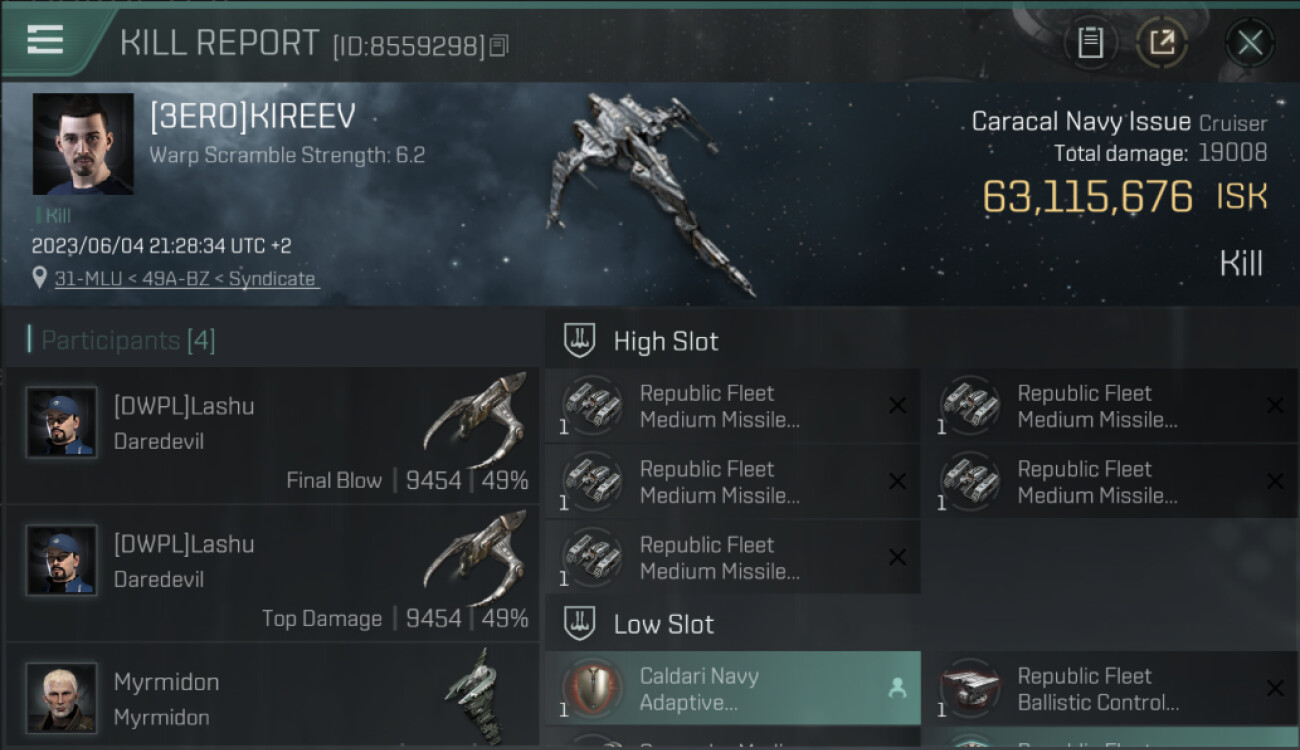This screenshot has width=1300, height=750.
Task: Close the kill report window
Action: pos(1250,43)
